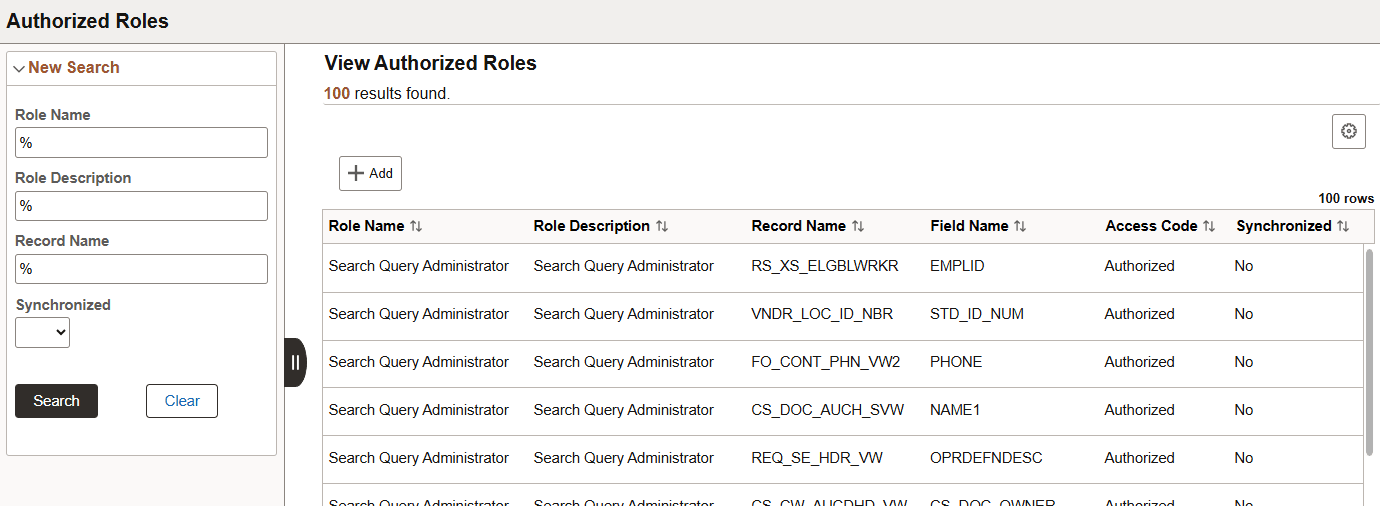Sort by Role Name column arrows
The image size is (1380, 506).
pyautogui.click(x=416, y=227)
